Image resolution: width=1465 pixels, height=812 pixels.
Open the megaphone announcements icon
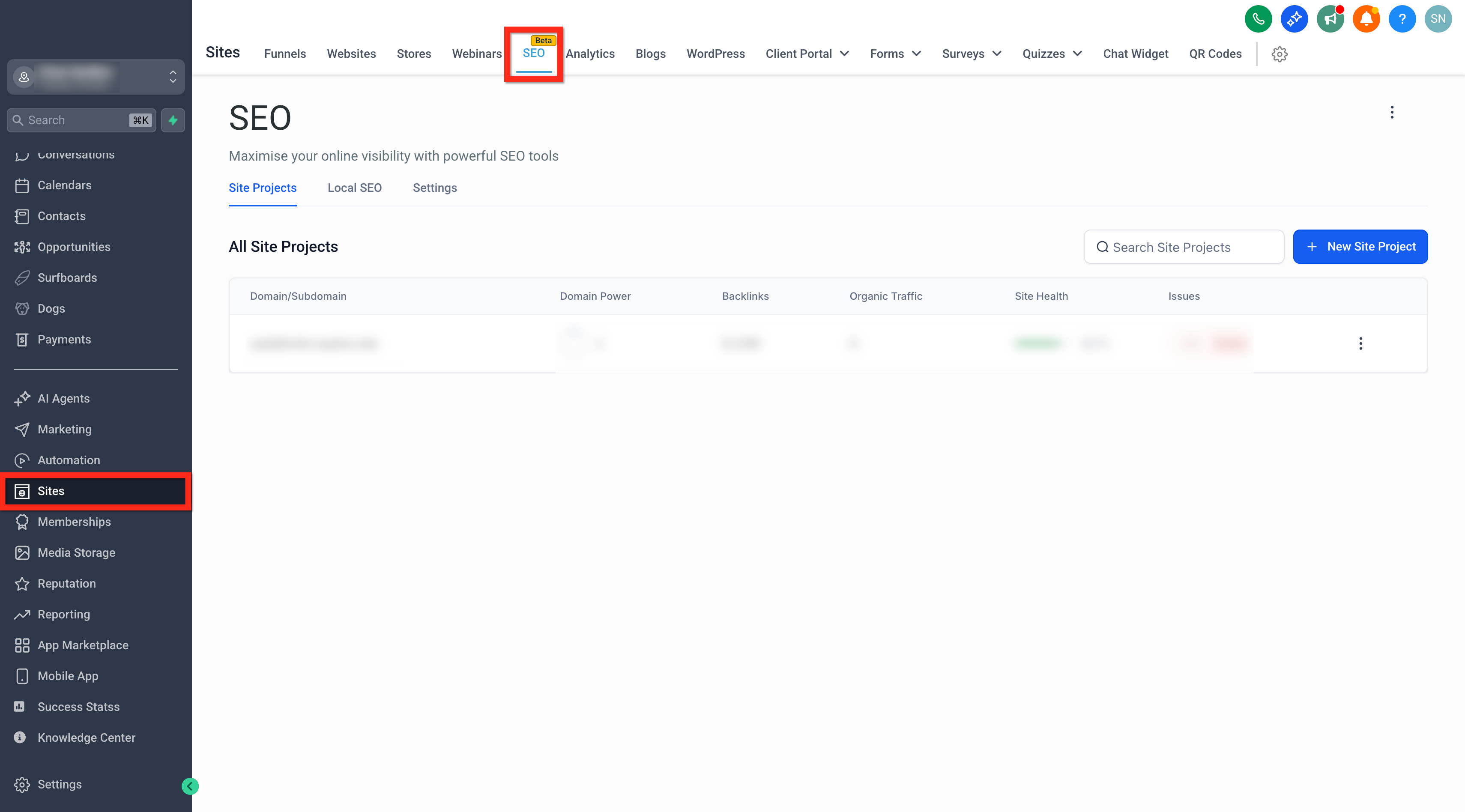1330,19
